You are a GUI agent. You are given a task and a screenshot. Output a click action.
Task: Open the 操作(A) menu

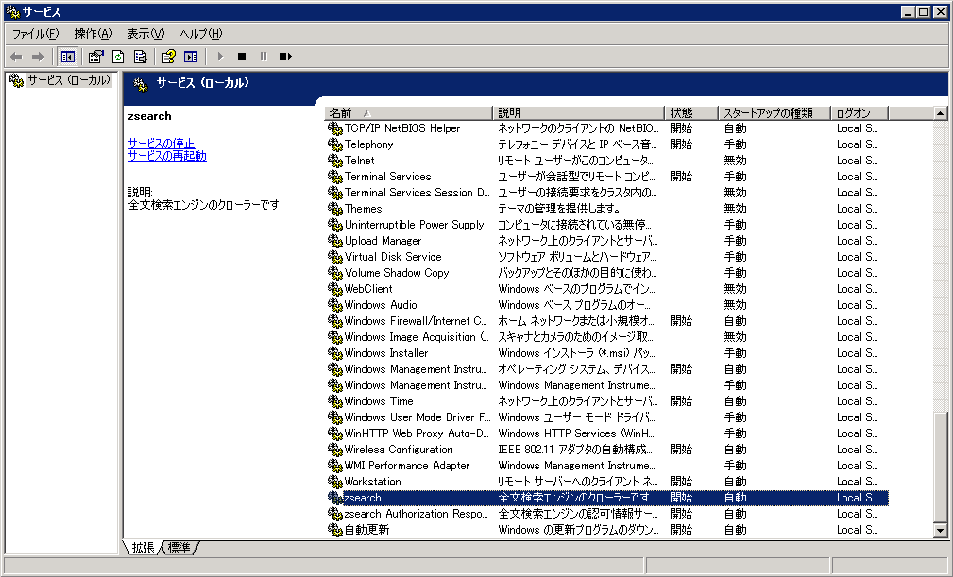(x=93, y=34)
